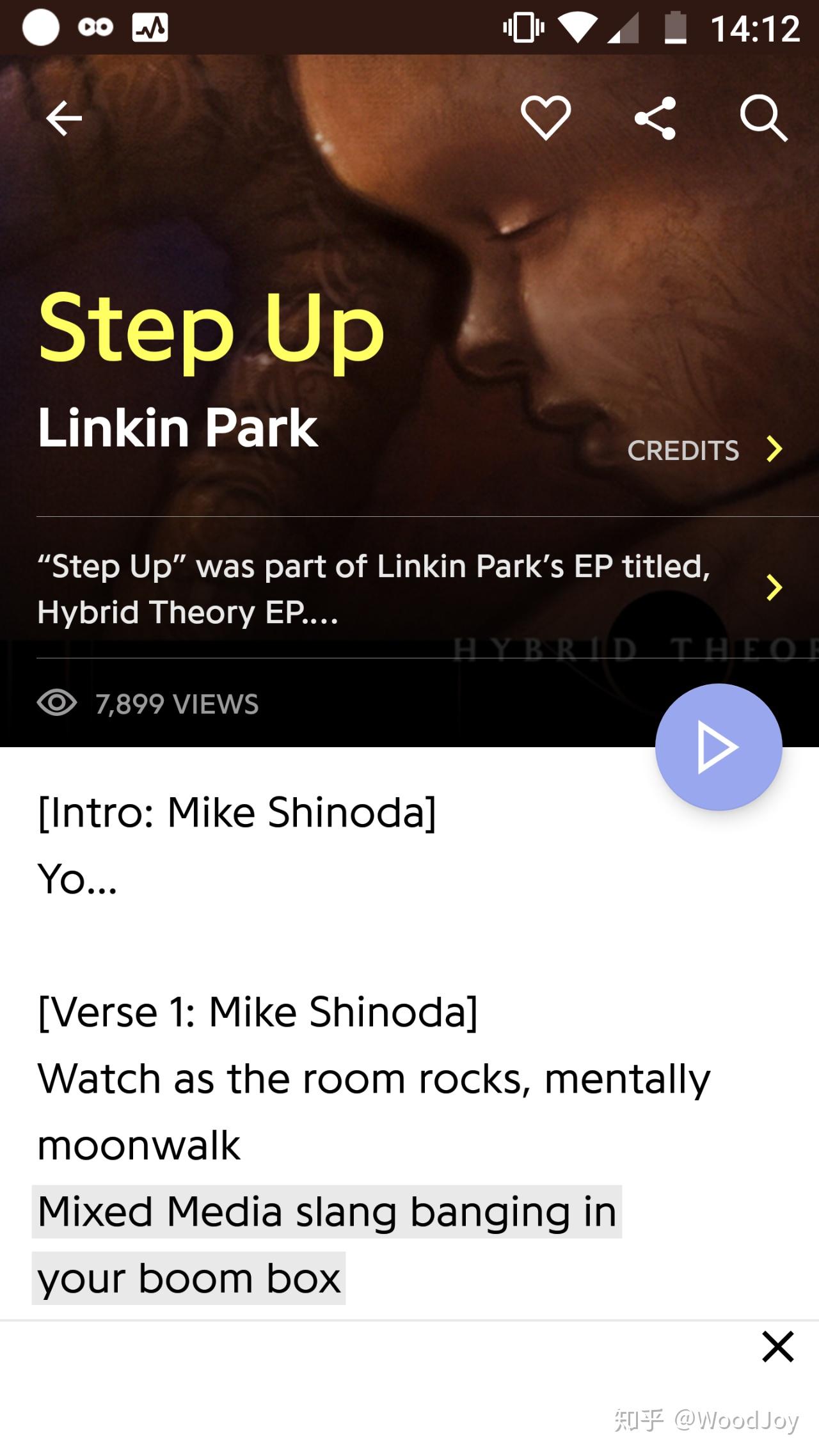Open annotation for Mixed Media slang lyric
The image size is (819, 1456).
pos(326,1212)
